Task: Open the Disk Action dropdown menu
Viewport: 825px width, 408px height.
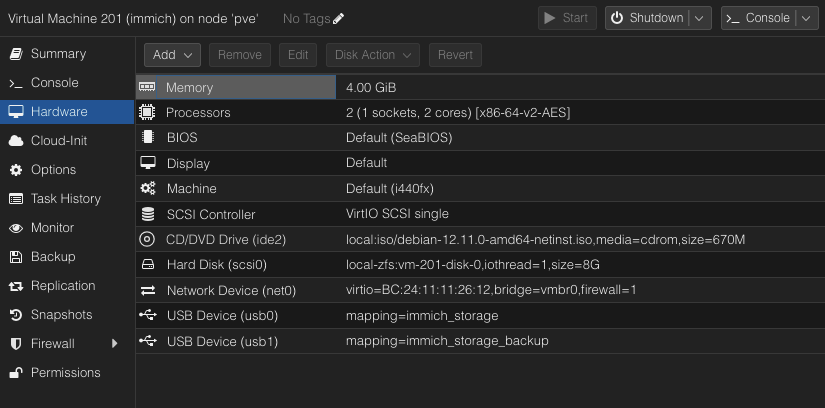Action: (x=373, y=55)
